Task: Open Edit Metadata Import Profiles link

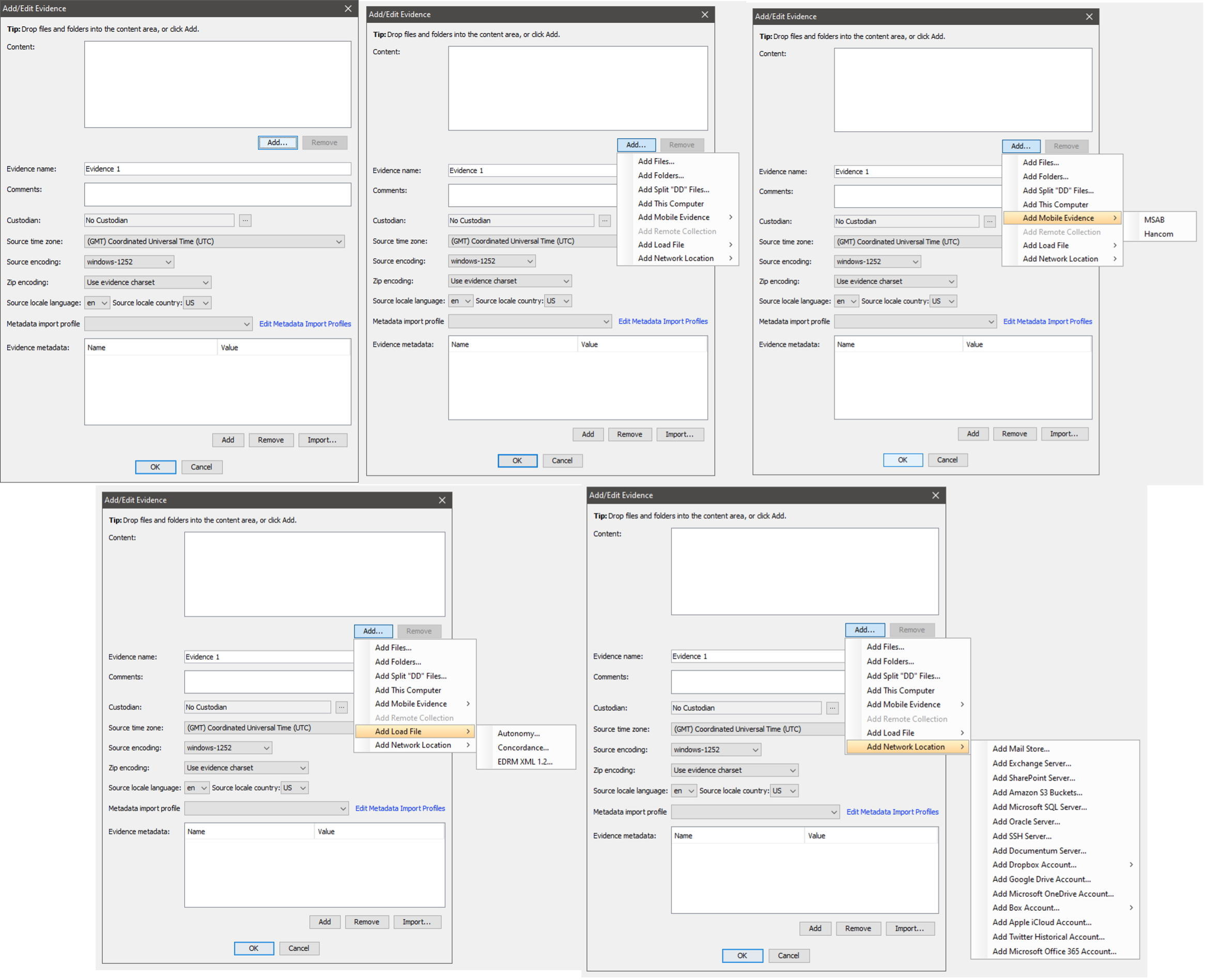Action: pos(305,323)
